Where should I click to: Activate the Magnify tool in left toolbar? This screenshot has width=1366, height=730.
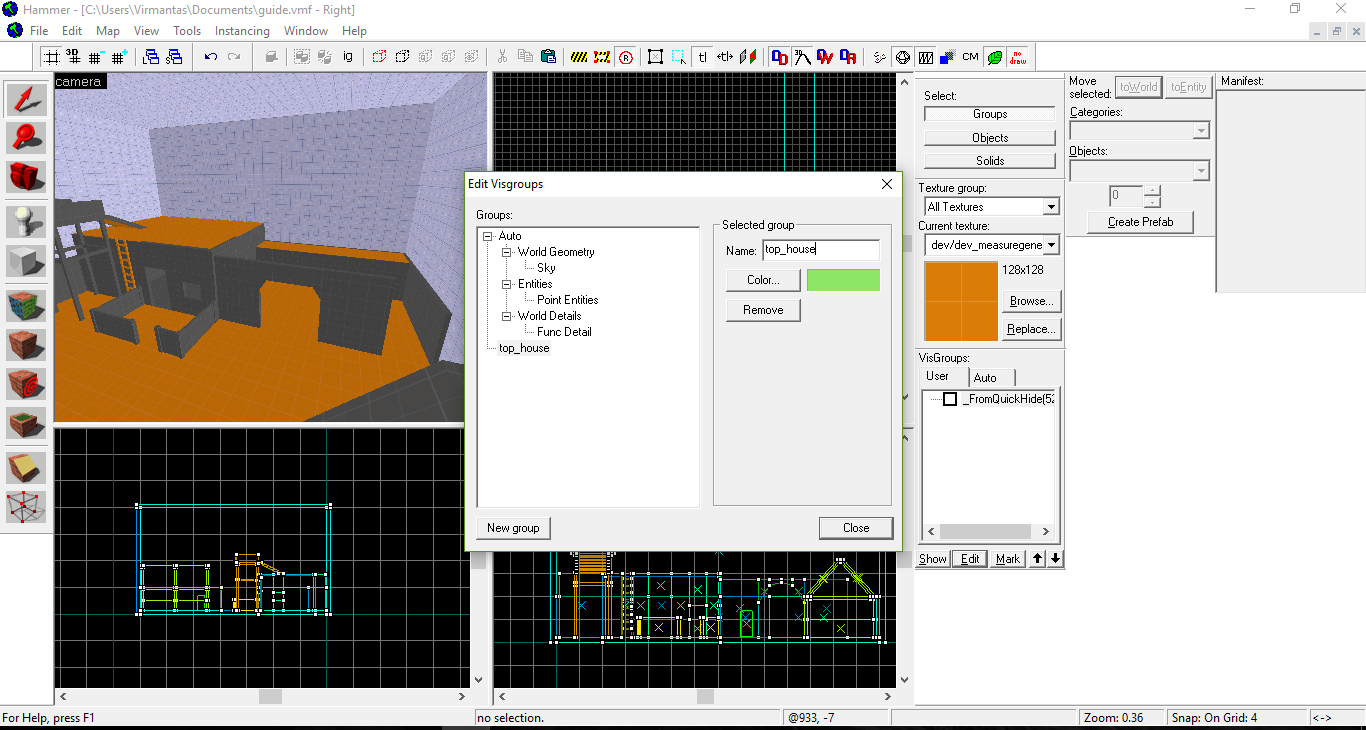27,138
